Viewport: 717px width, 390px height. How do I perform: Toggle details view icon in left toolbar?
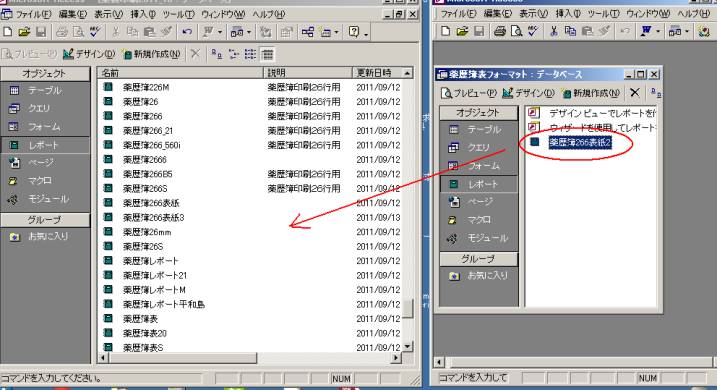point(268,54)
